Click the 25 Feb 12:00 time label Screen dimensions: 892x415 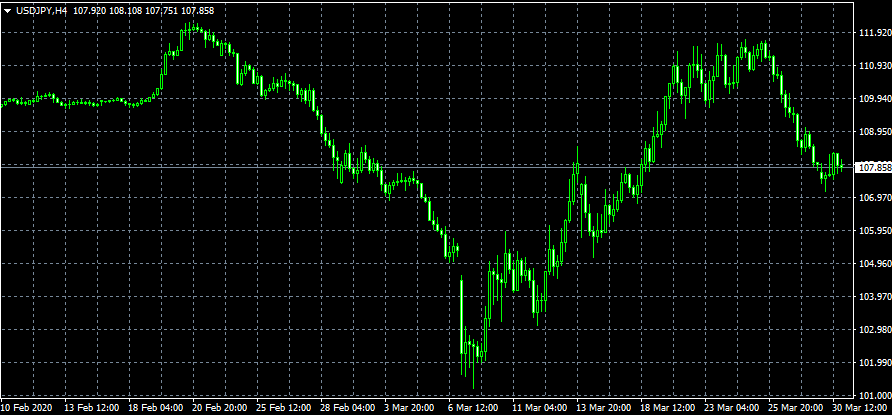[283, 408]
